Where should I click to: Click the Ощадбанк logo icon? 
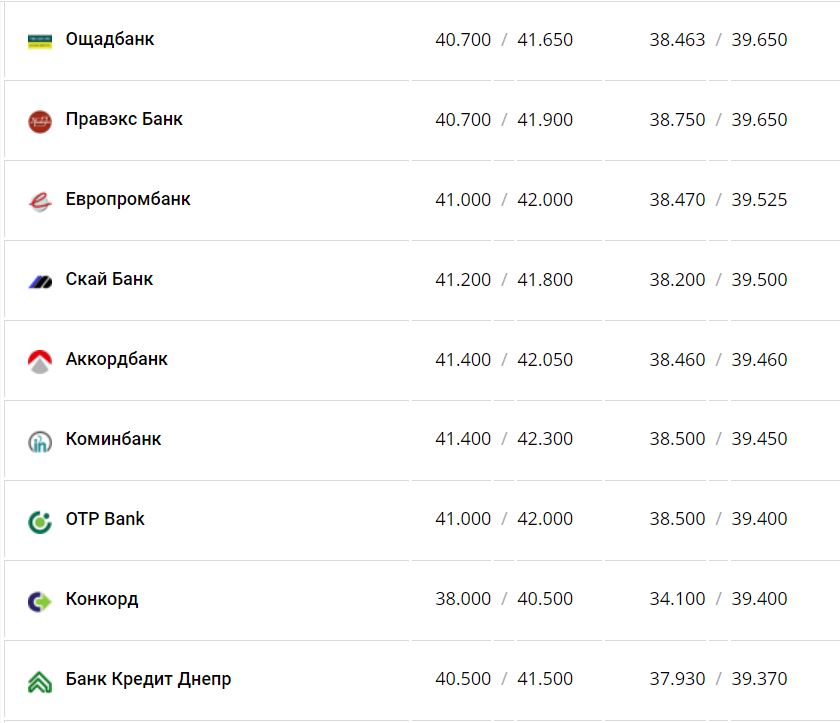click(x=40, y=41)
